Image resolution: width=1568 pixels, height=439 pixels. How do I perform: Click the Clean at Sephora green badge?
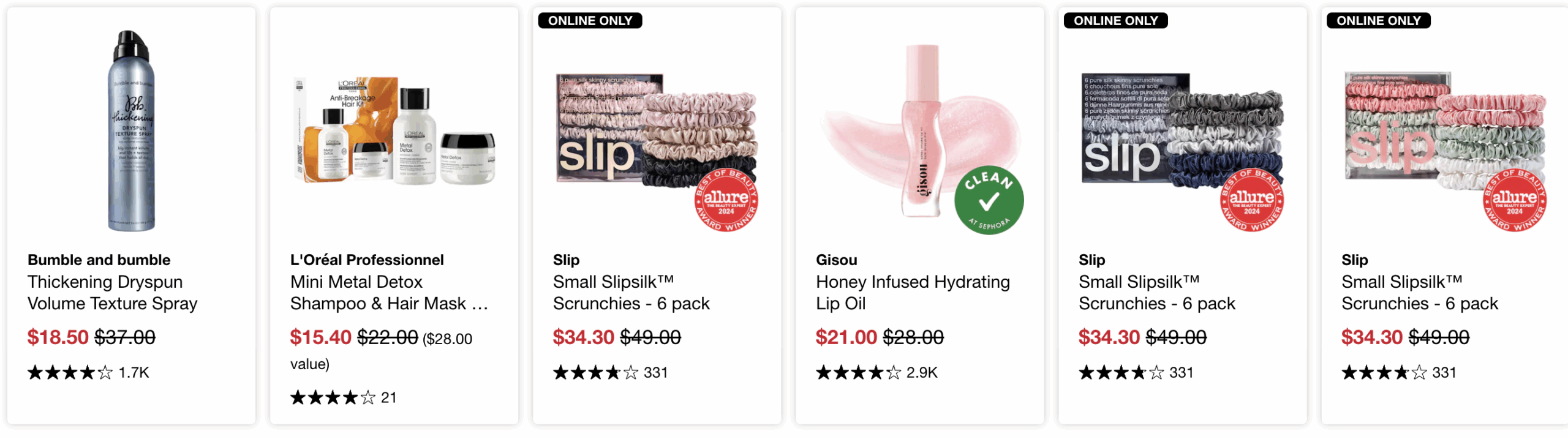click(989, 200)
